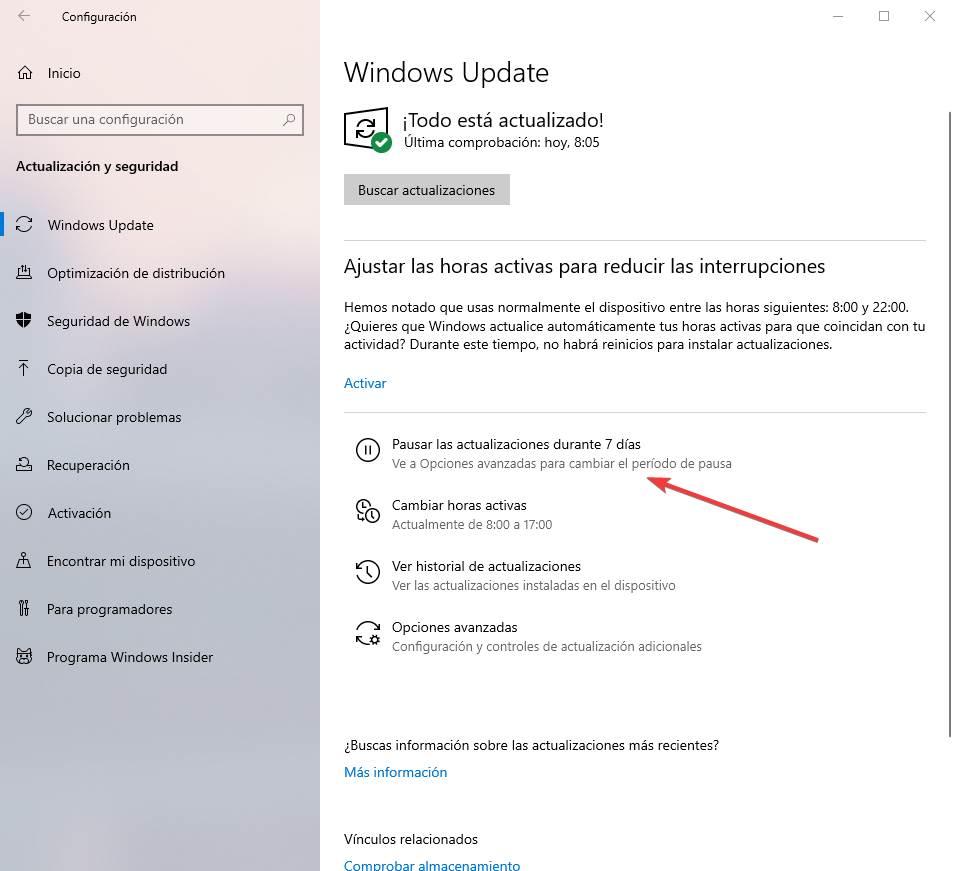This screenshot has width=953, height=871.
Task: Open the Más información link
Action: pos(396,772)
